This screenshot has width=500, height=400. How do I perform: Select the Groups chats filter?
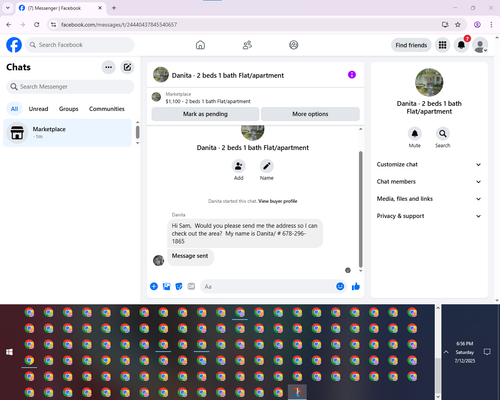68,109
